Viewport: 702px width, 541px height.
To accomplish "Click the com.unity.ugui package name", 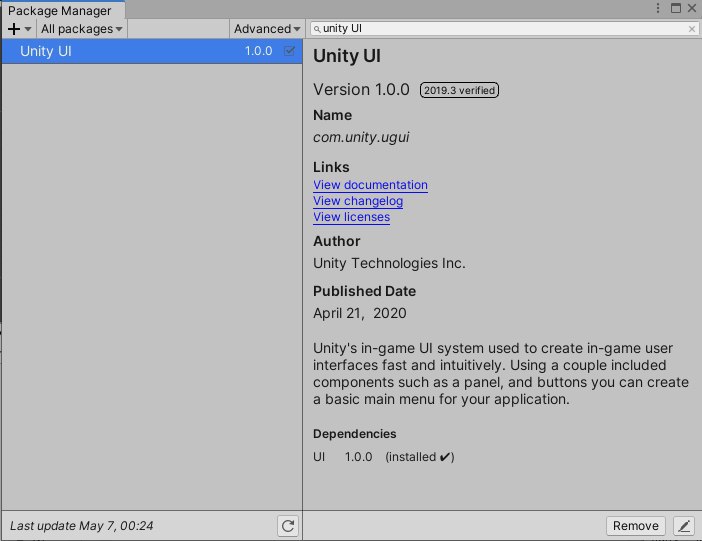I will point(361,137).
